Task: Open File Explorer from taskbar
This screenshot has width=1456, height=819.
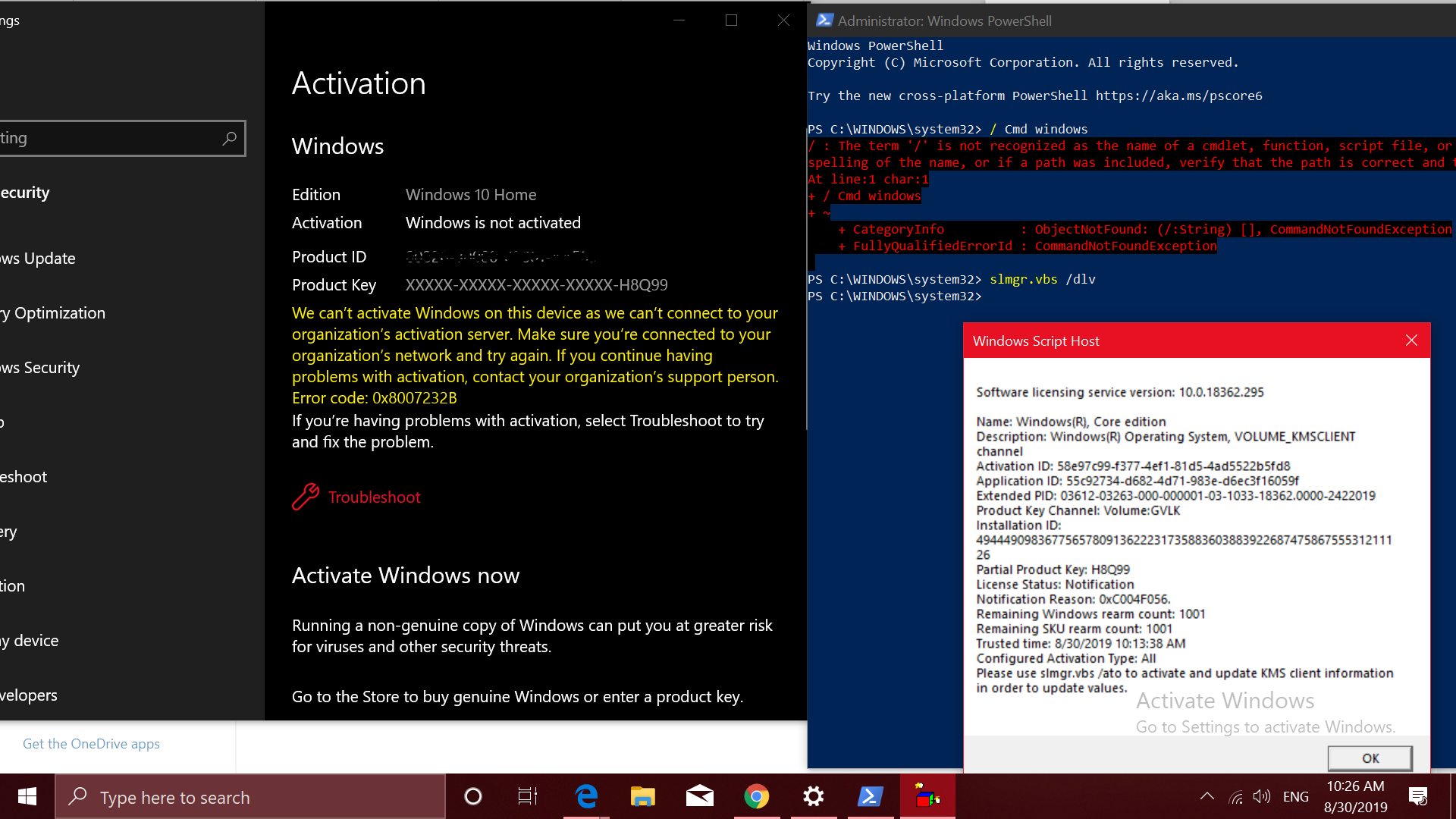Action: click(642, 796)
